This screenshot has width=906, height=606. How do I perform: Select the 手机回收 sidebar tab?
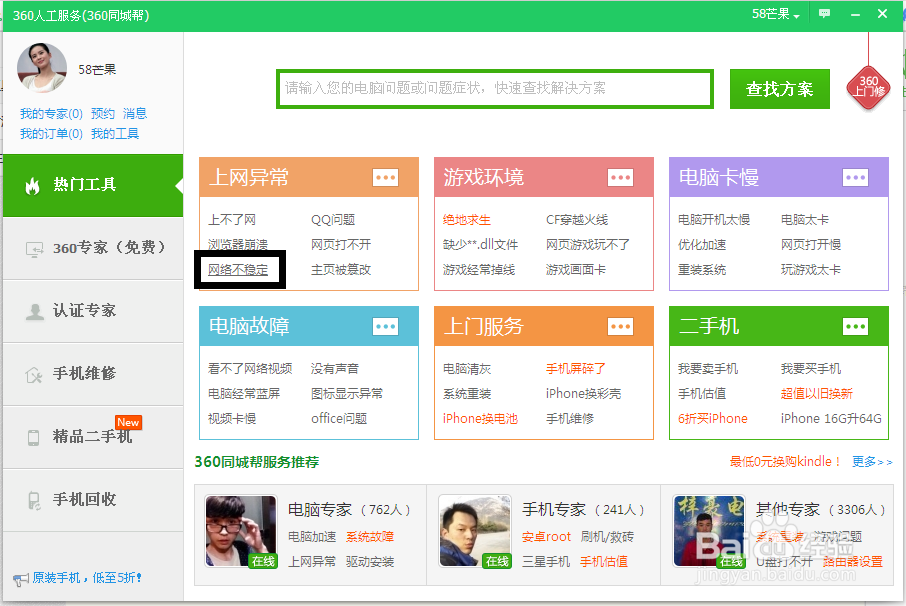point(93,500)
